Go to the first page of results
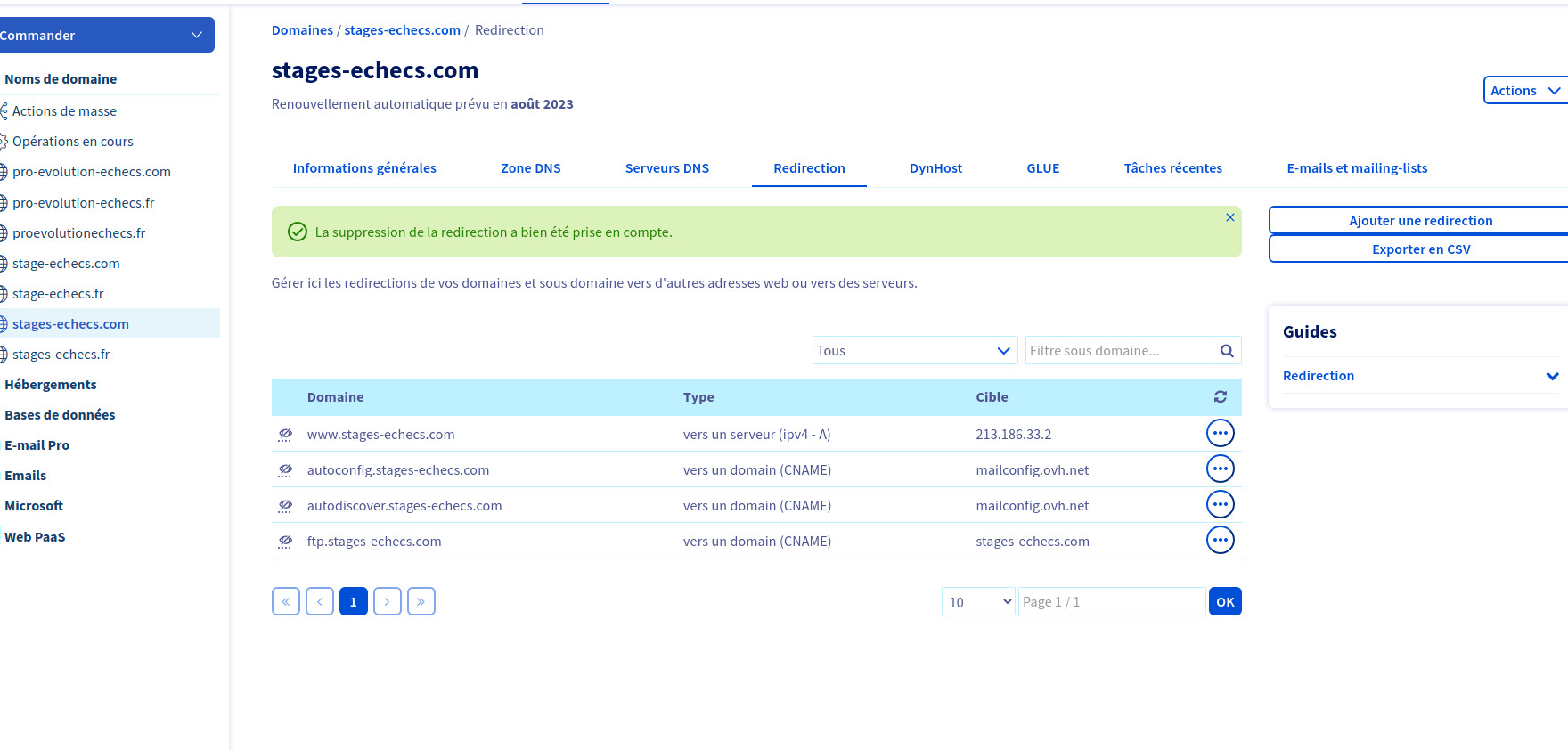The image size is (1568, 750). coord(286,602)
